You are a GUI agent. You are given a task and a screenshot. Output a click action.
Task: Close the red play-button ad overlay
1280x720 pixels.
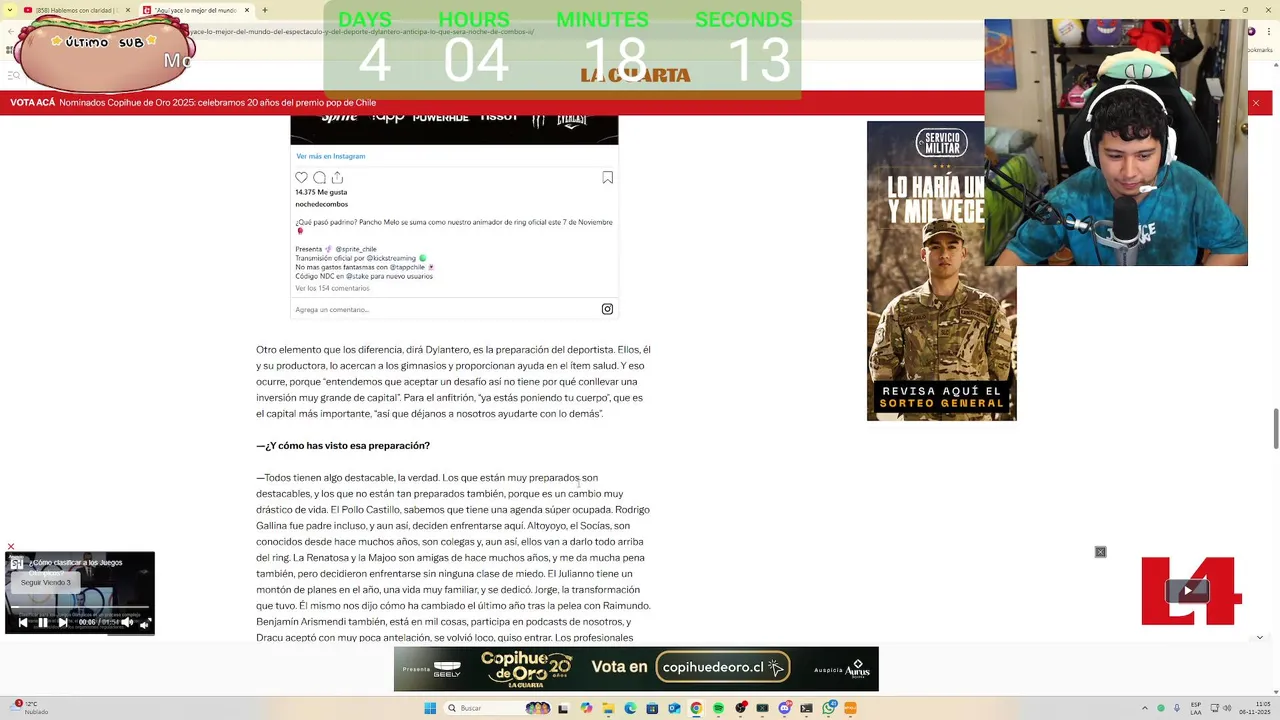coord(1100,552)
